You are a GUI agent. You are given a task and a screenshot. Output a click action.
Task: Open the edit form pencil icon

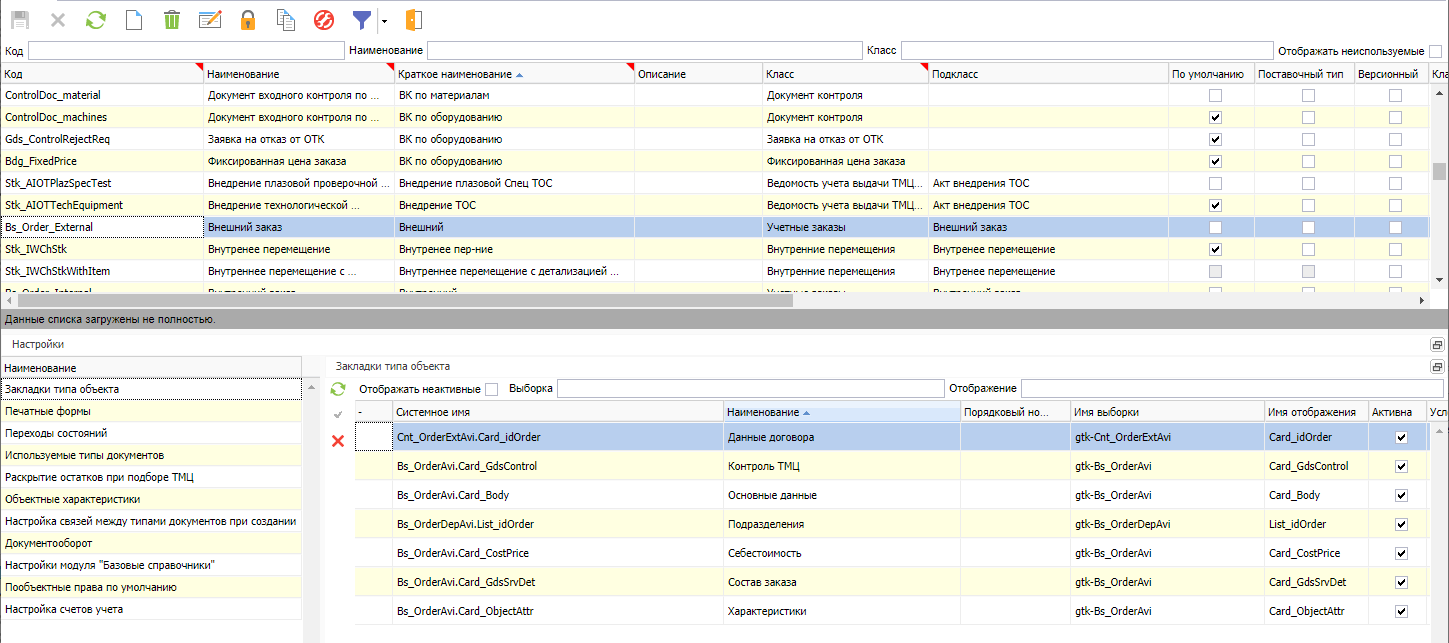point(210,19)
